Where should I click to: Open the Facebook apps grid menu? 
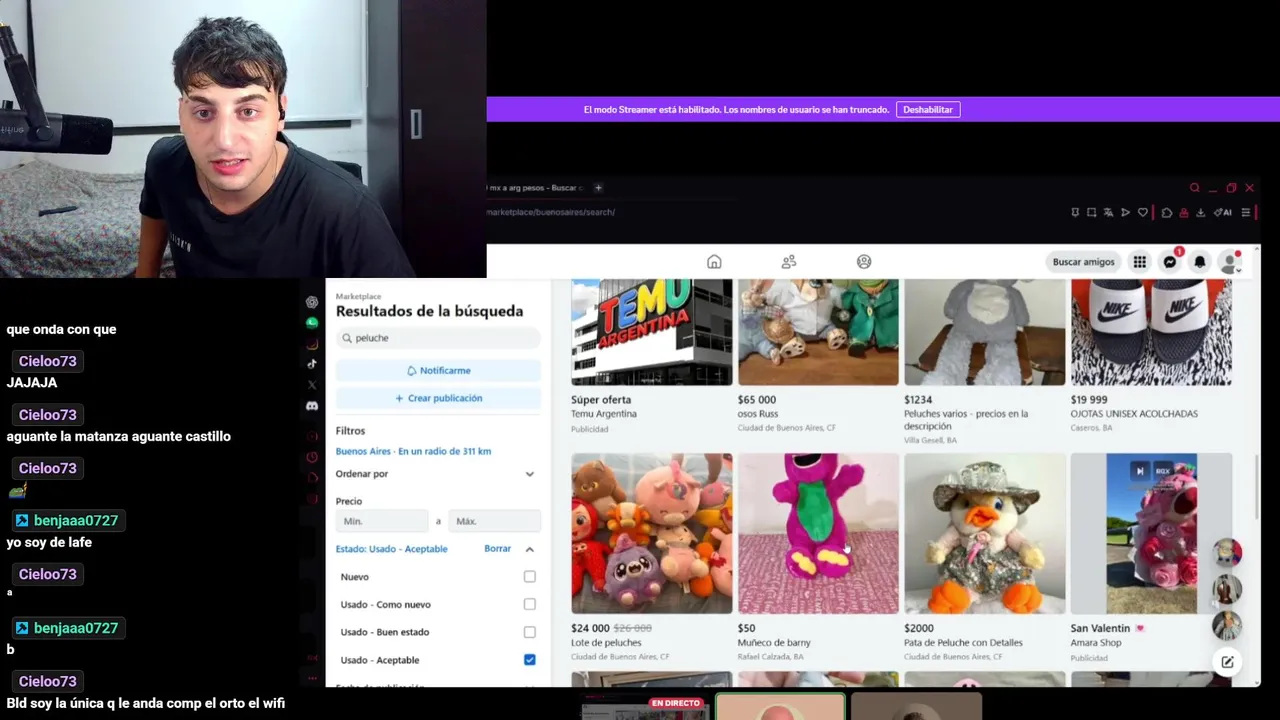[1139, 262]
